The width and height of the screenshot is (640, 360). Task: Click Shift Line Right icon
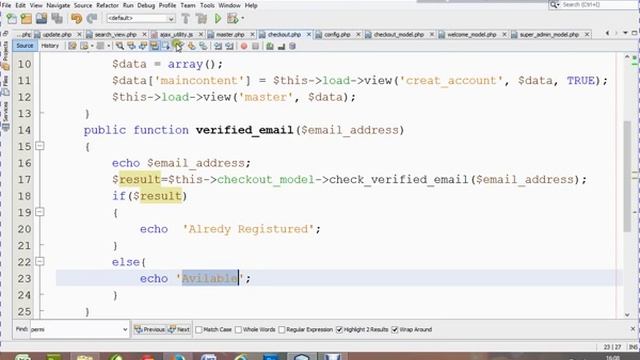click(x=229, y=46)
